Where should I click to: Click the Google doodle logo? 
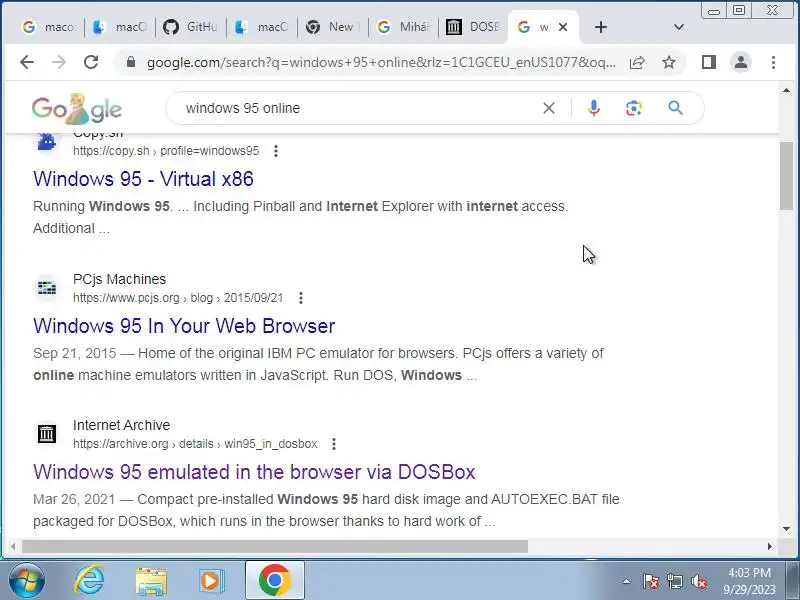coord(77,109)
